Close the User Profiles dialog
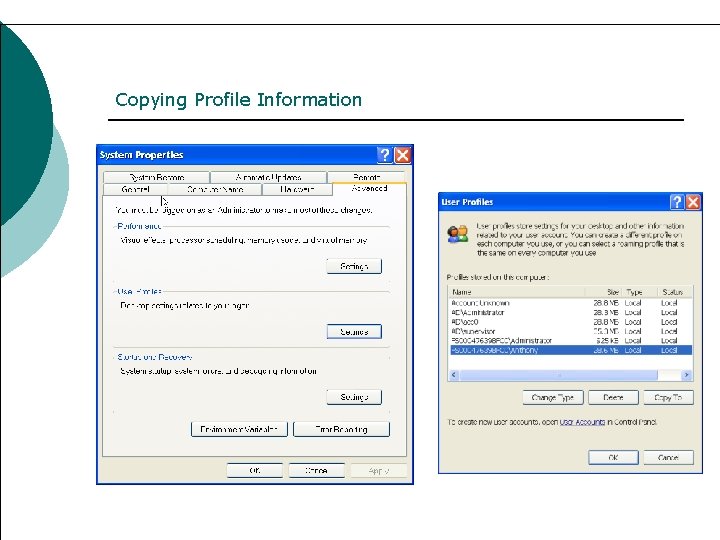The image size is (720, 540). [x=693, y=202]
